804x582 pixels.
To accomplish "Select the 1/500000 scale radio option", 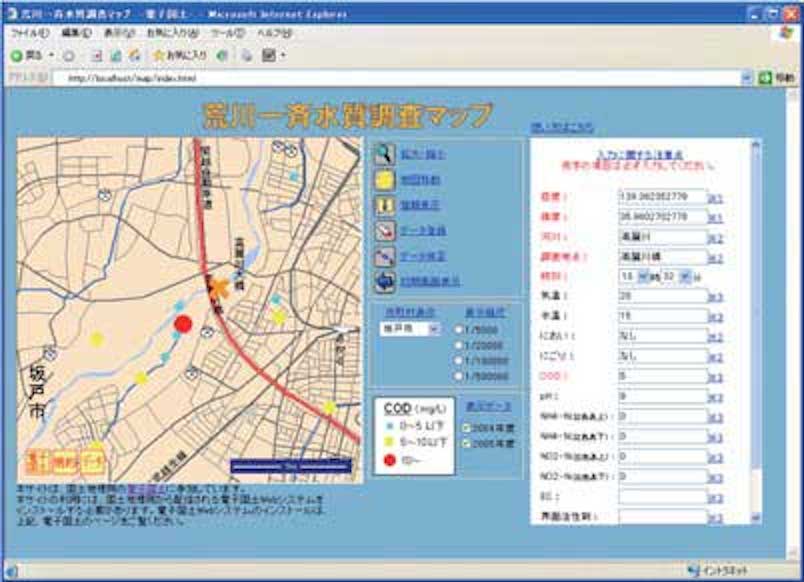I will tap(458, 377).
